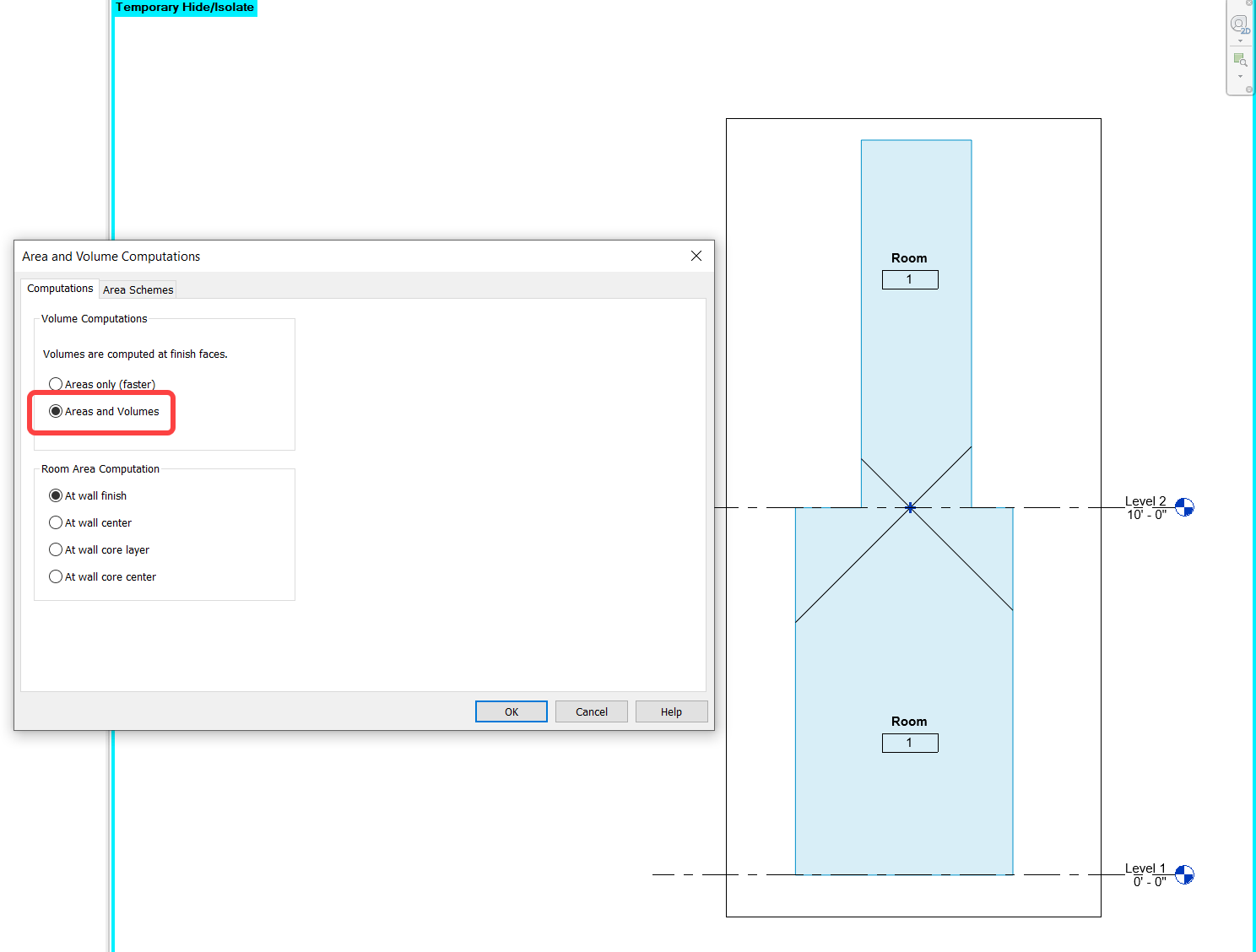Confirm settings with OK

point(511,711)
